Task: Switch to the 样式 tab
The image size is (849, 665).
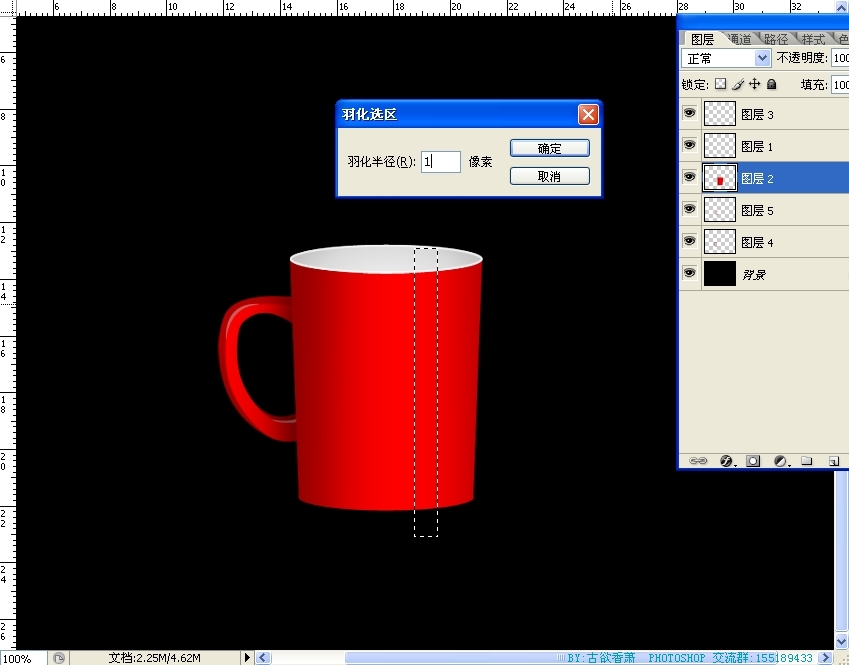Action: pos(813,39)
